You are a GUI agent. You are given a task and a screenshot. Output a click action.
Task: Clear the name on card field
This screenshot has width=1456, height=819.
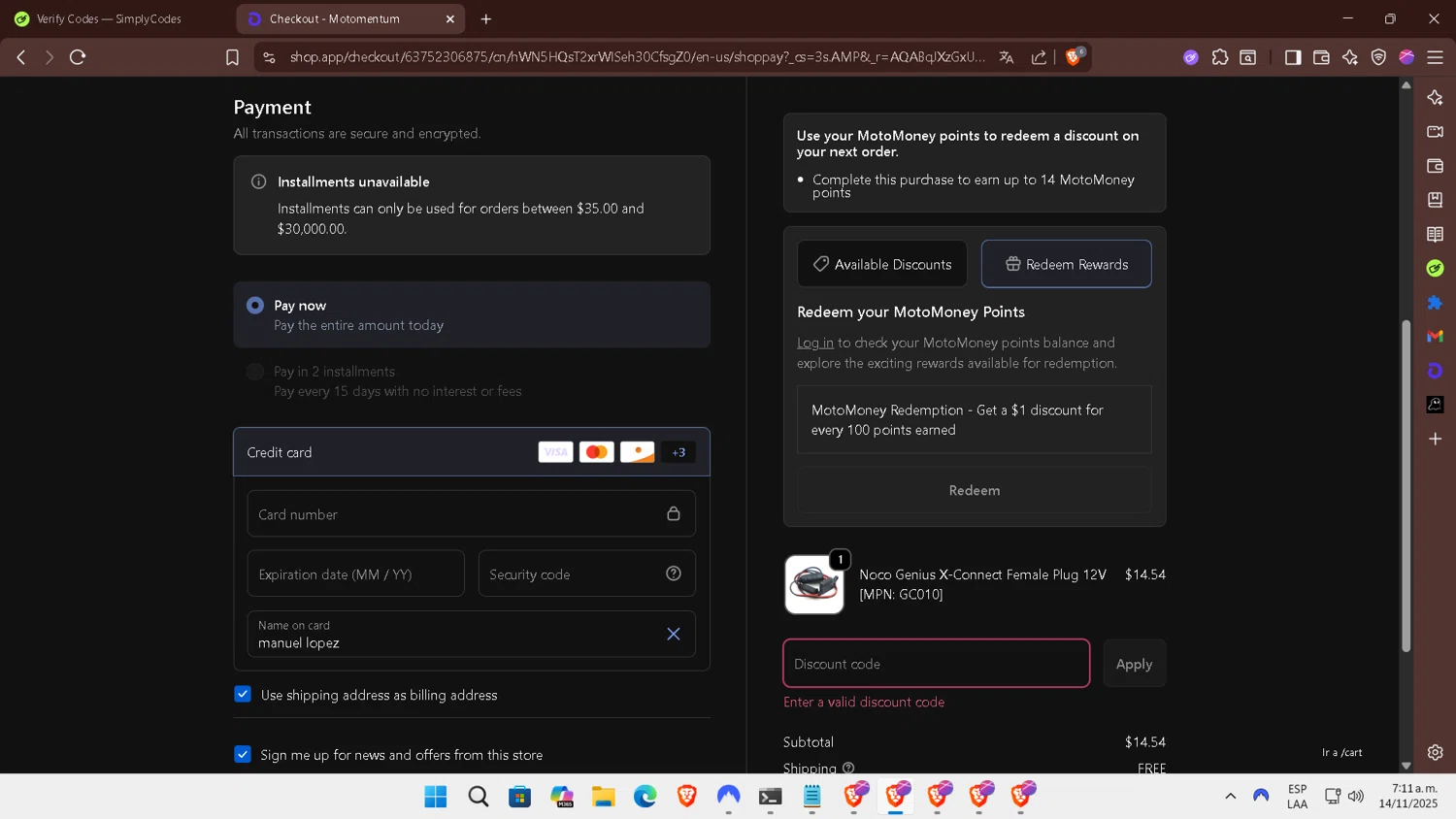674,634
